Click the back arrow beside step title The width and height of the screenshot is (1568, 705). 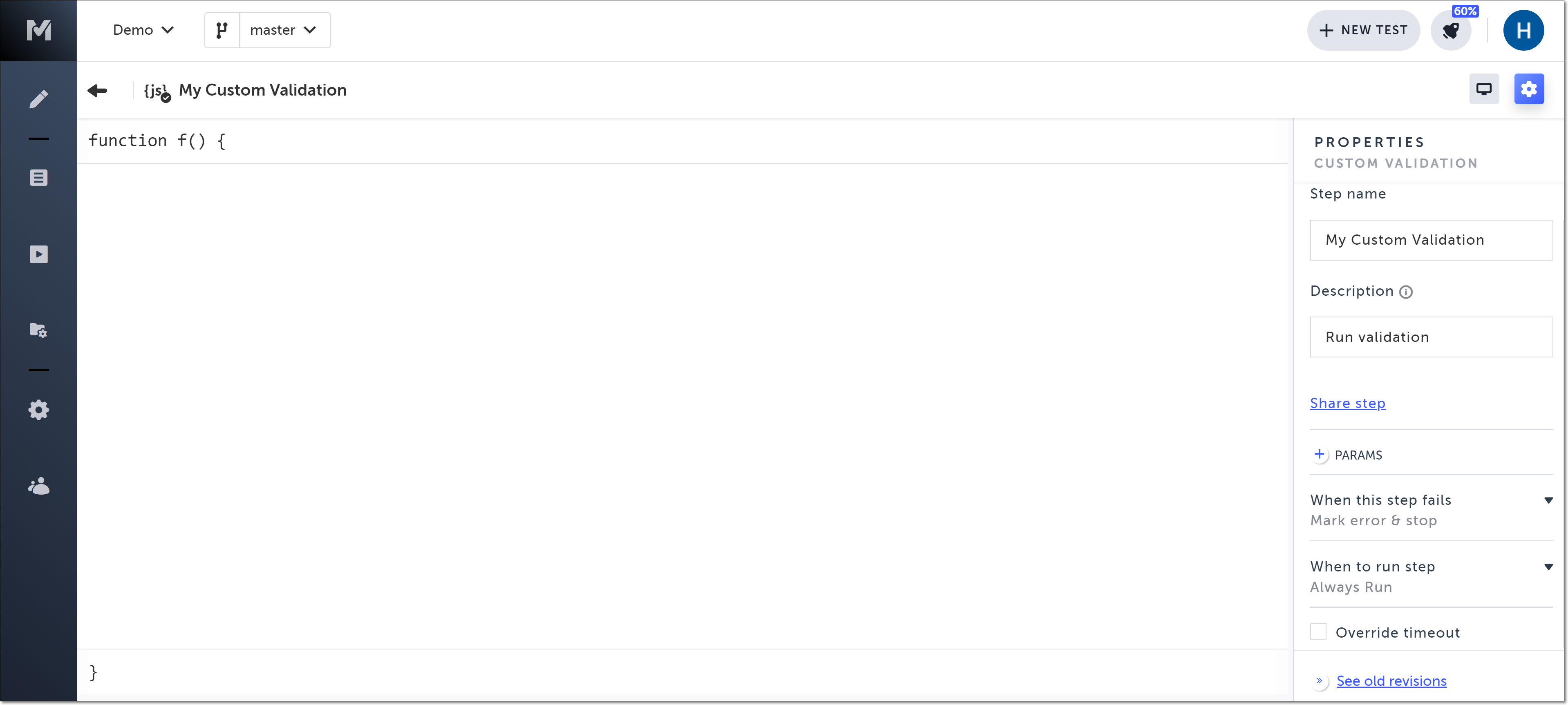click(97, 90)
